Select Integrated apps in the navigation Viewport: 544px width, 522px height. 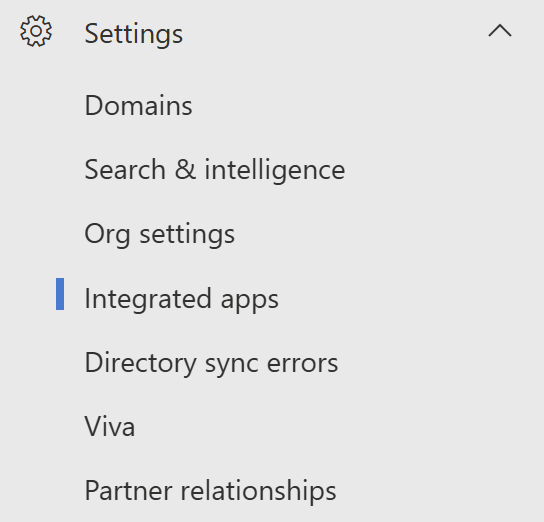181,299
